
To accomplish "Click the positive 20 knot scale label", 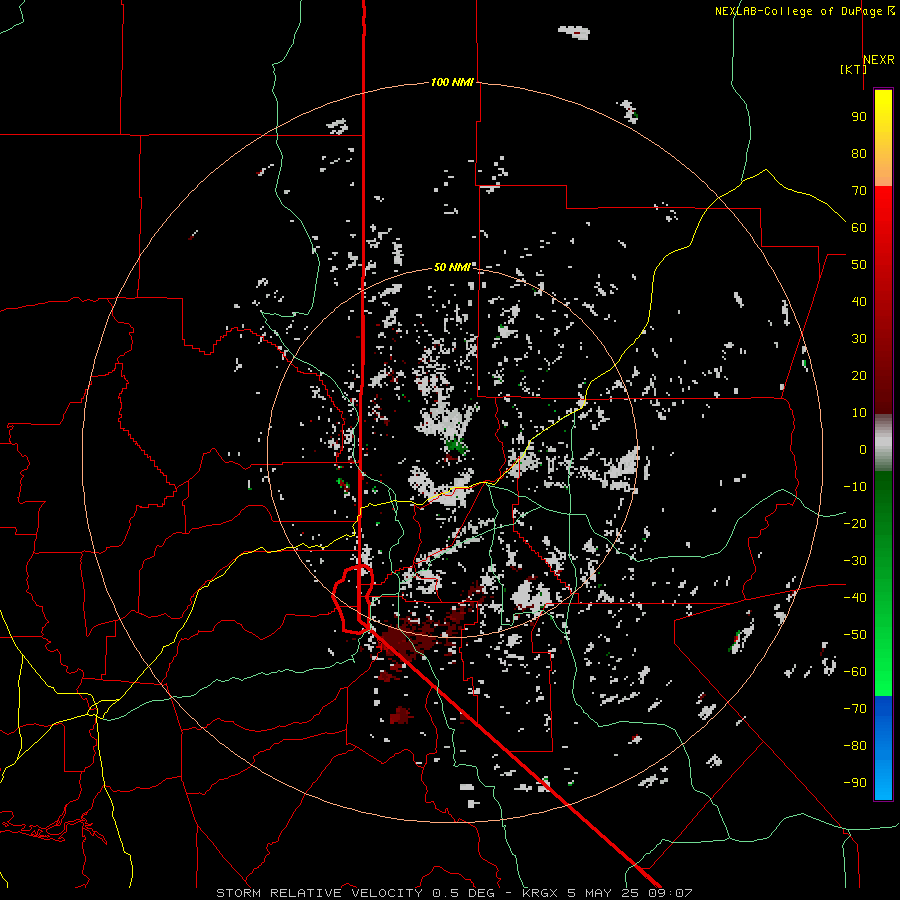I will [x=859, y=375].
